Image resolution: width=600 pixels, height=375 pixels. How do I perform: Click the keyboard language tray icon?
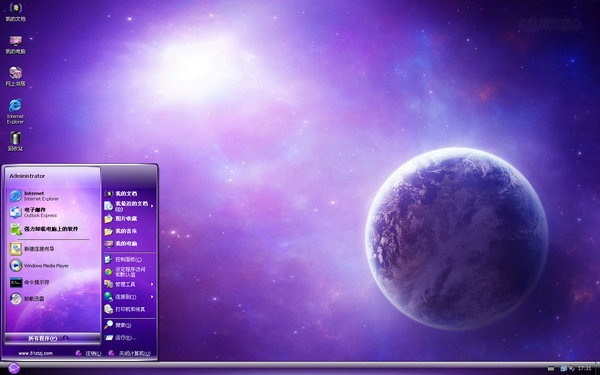[551, 368]
